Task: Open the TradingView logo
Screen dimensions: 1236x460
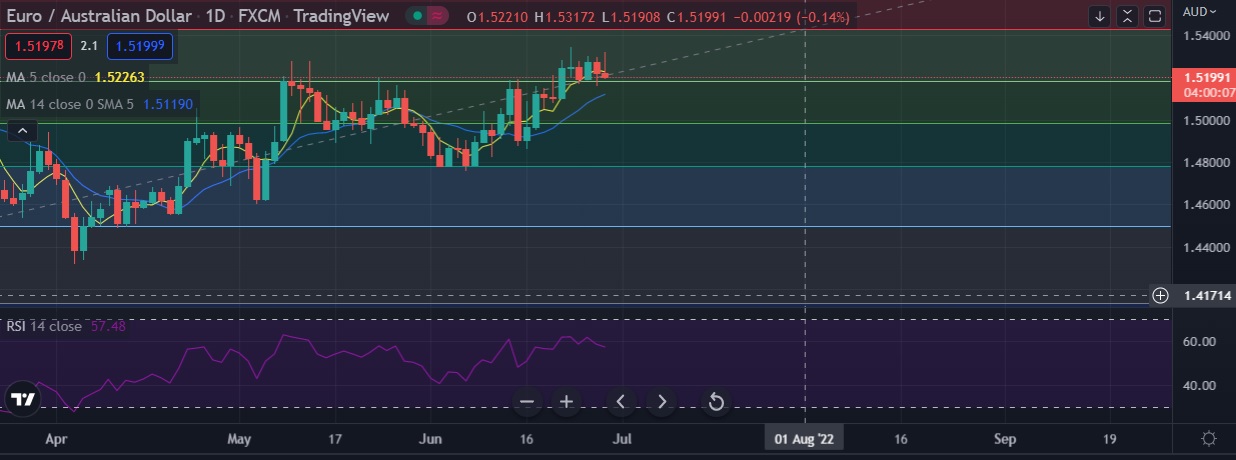Action: [x=24, y=399]
